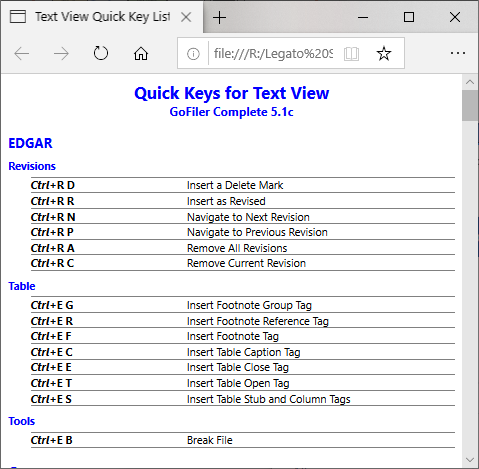The width and height of the screenshot is (479, 469).
Task: Open the Settings and more ellipsis menu
Action: pos(458,53)
